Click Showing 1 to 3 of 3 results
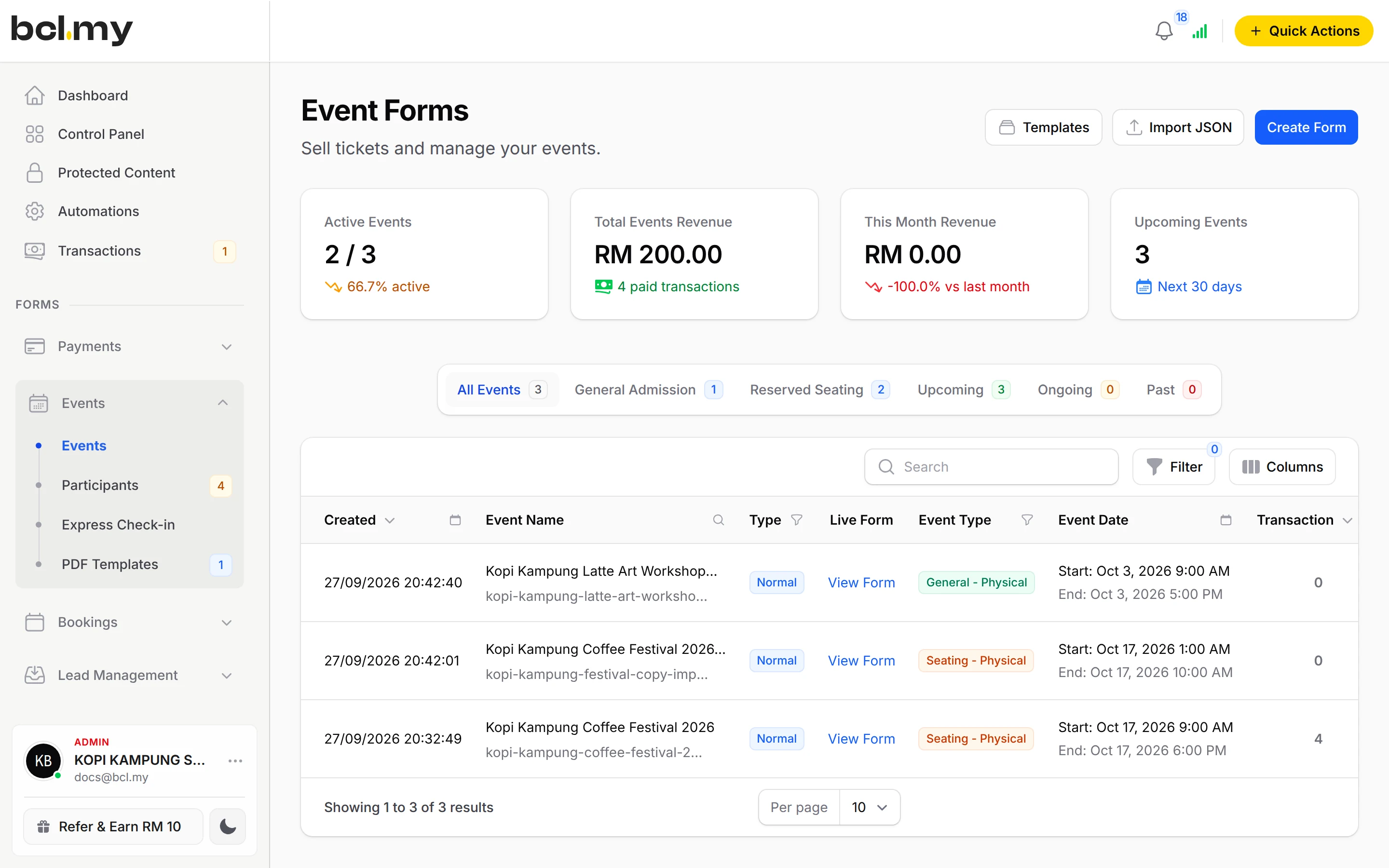Screen dimensions: 1389x868 pos(409,807)
